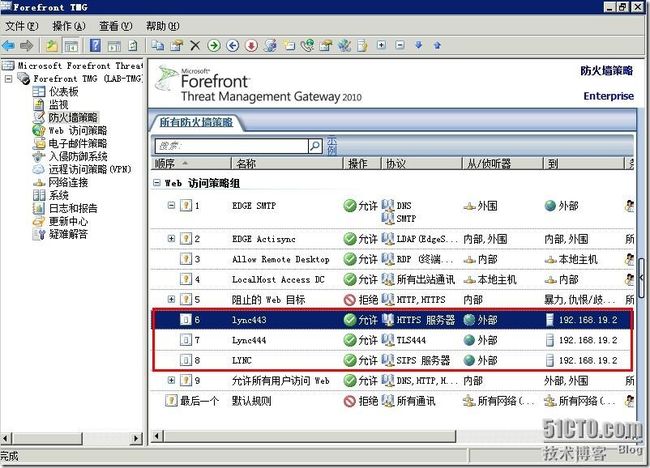
Task: Select the Lync444 rule
Action: point(249,340)
